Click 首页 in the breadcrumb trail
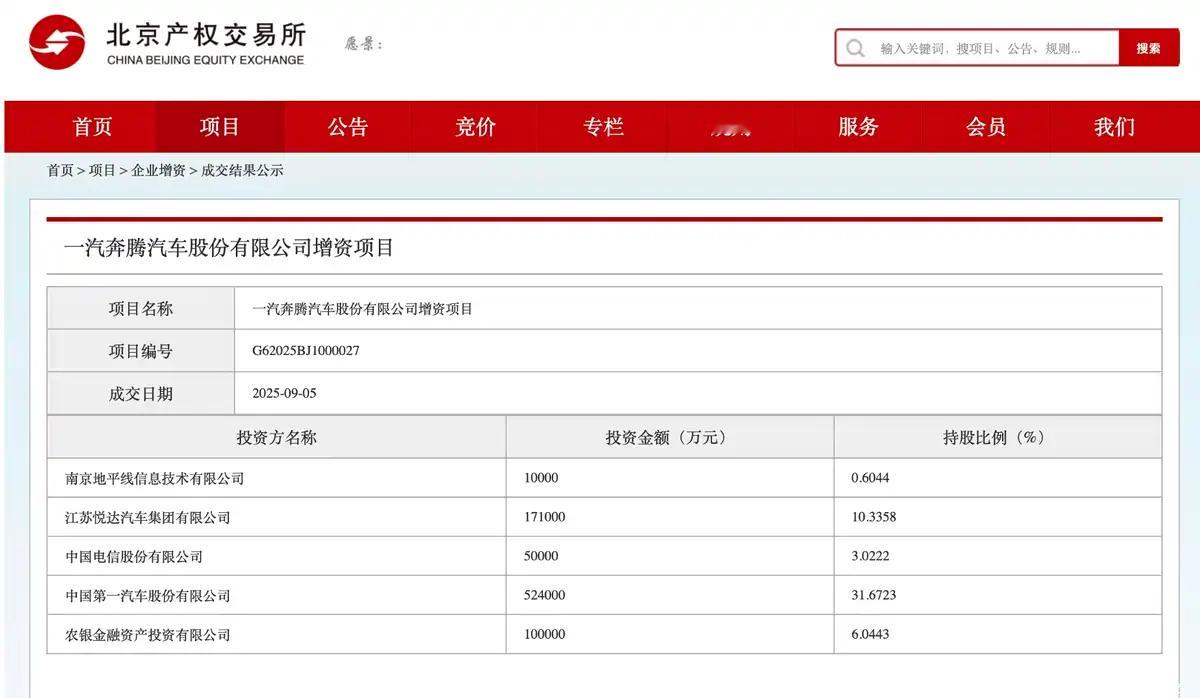Screen dimensions: 1200x698 pyautogui.click(x=60, y=171)
